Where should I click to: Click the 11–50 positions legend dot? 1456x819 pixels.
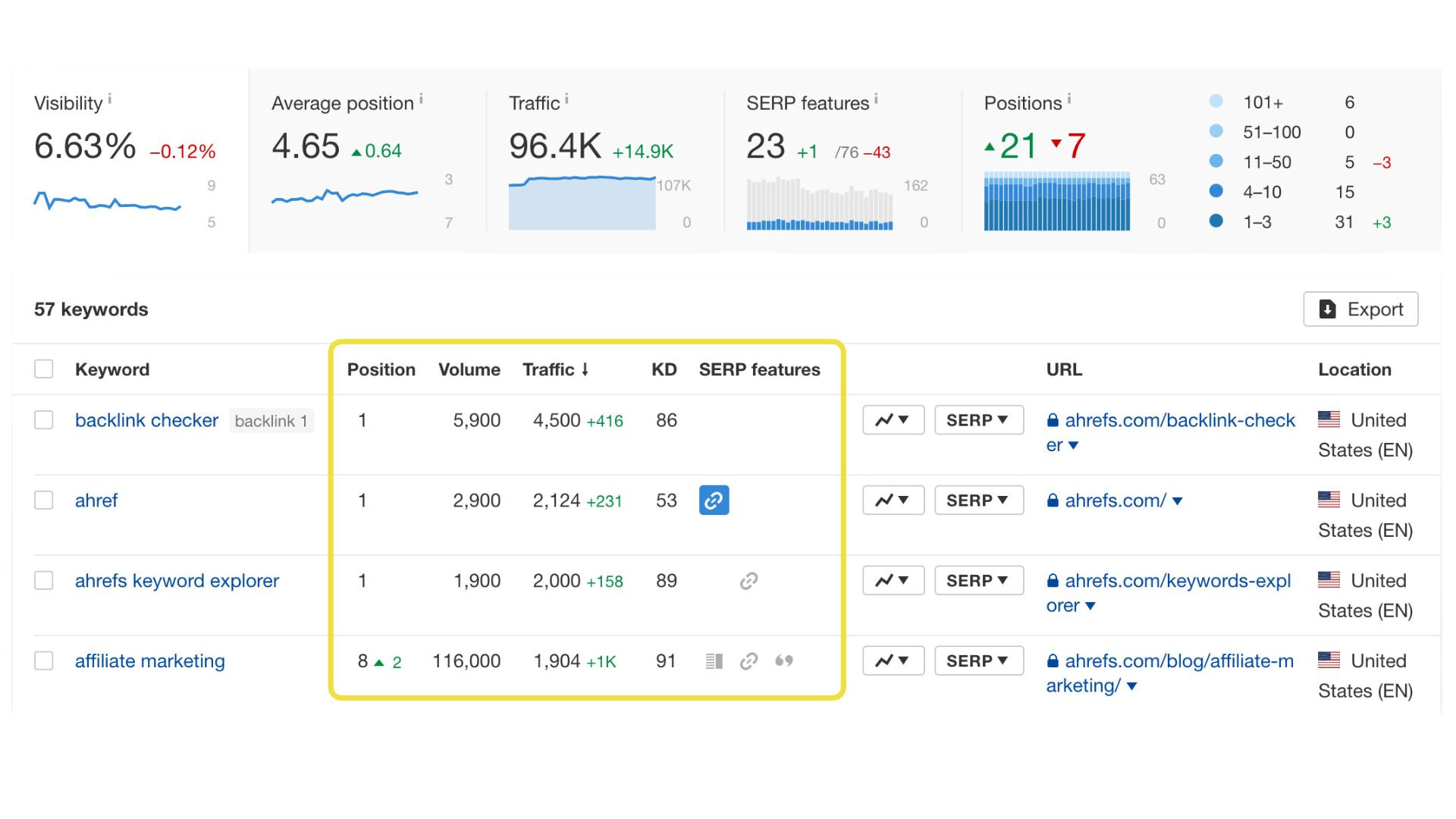click(x=1216, y=161)
